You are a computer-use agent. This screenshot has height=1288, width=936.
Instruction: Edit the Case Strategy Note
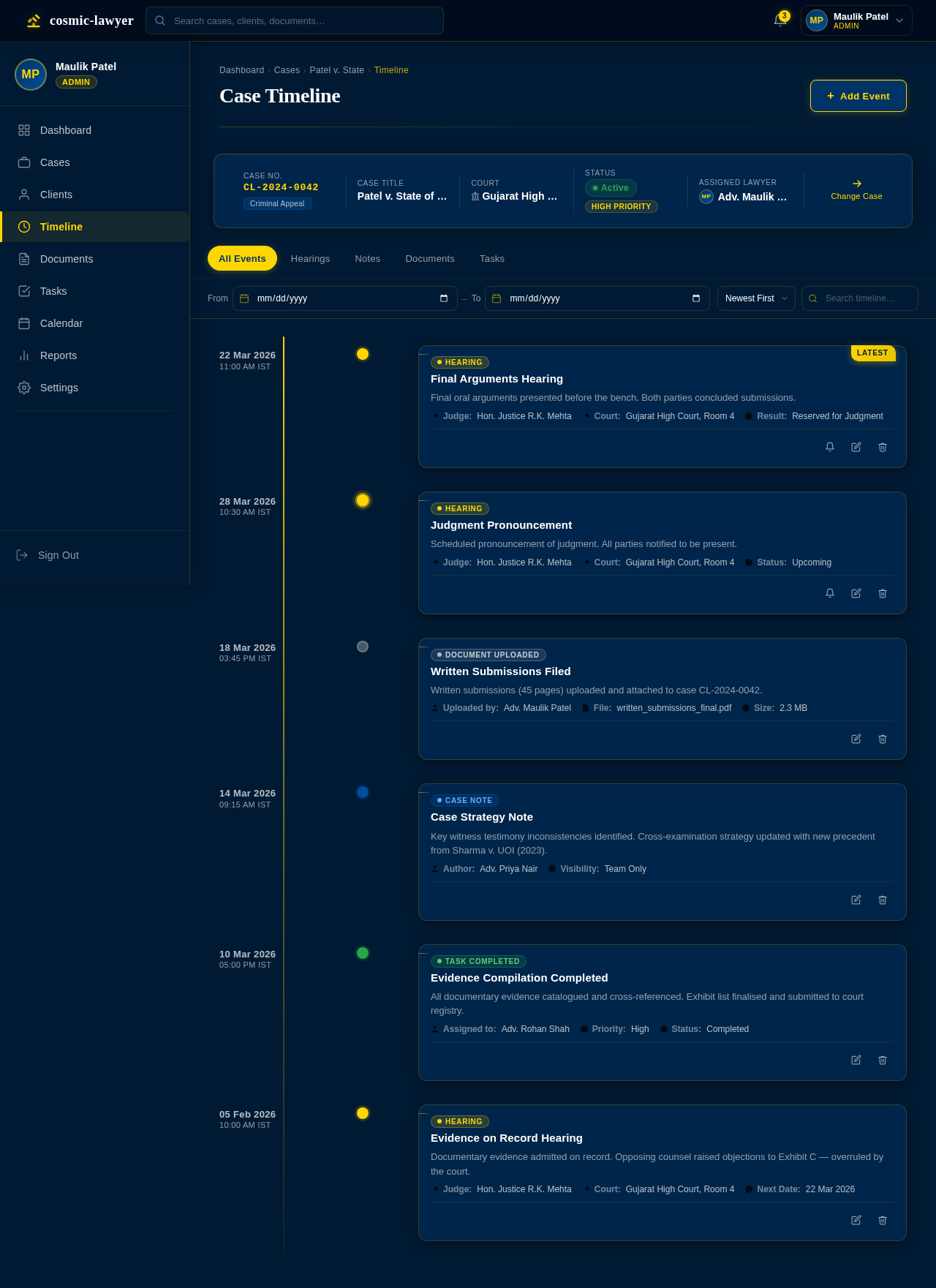pyautogui.click(x=856, y=900)
